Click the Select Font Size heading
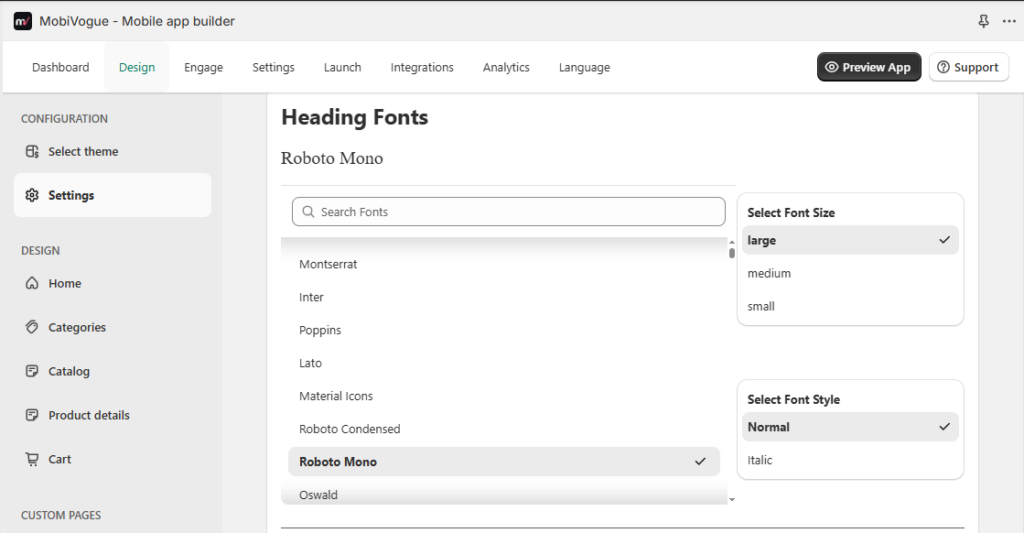The width and height of the screenshot is (1024, 533). (791, 213)
